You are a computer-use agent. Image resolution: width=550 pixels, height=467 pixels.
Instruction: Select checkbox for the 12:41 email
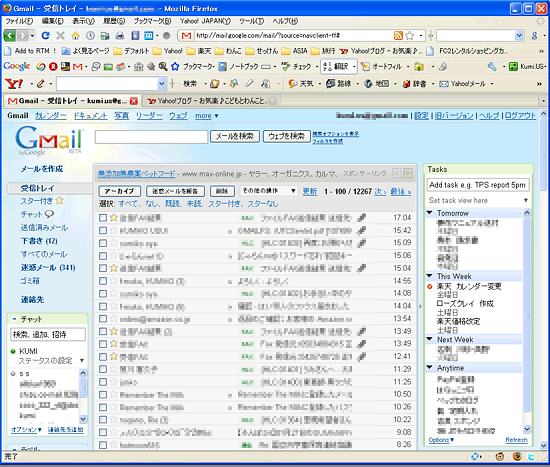[x=103, y=357]
